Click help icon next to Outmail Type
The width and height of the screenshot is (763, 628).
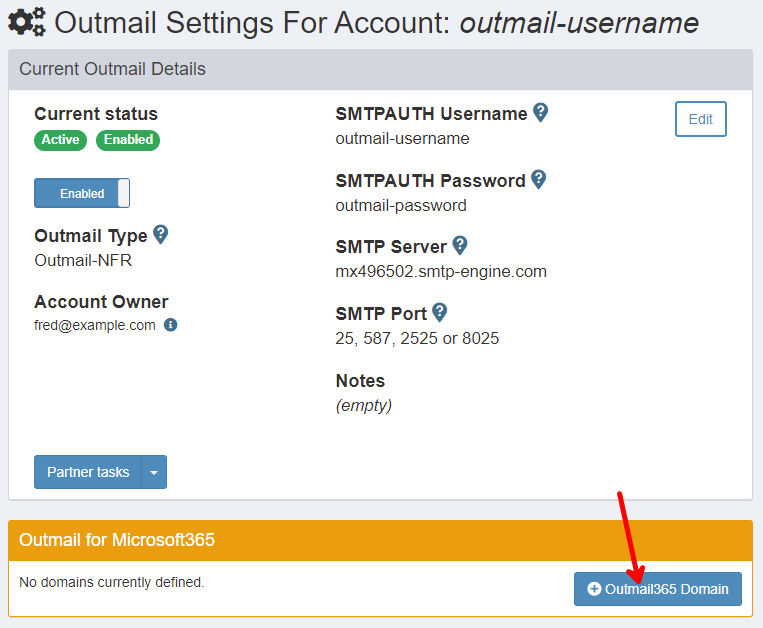coord(160,235)
